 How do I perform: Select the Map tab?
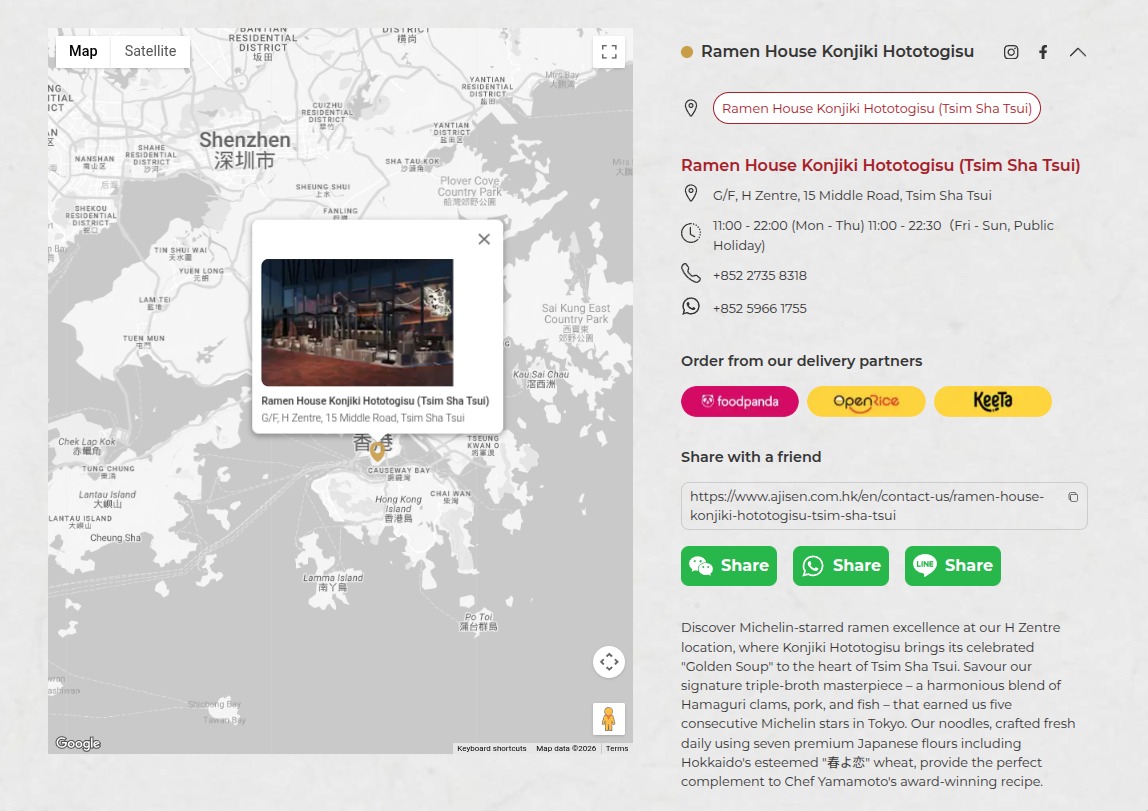(83, 51)
